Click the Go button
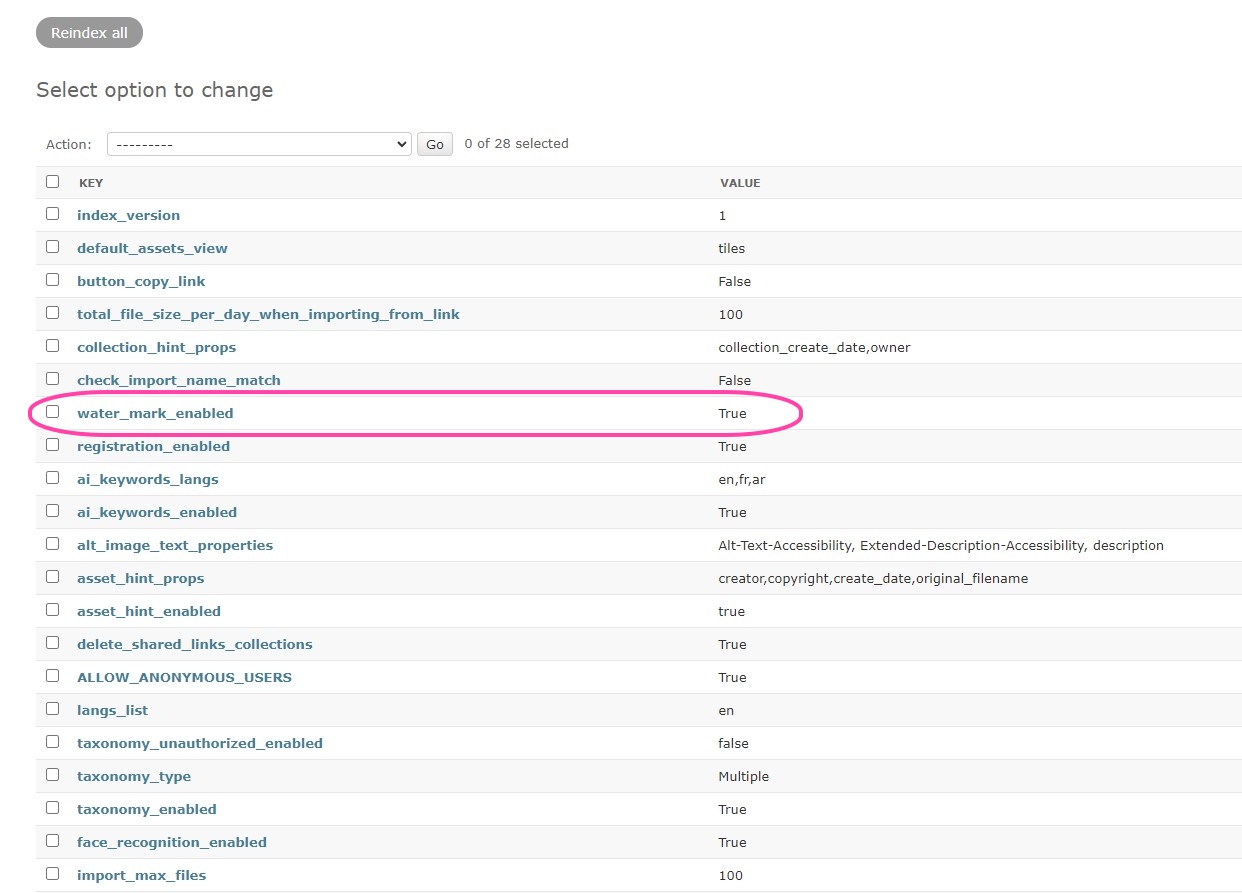This screenshot has width=1242, height=893. point(435,144)
